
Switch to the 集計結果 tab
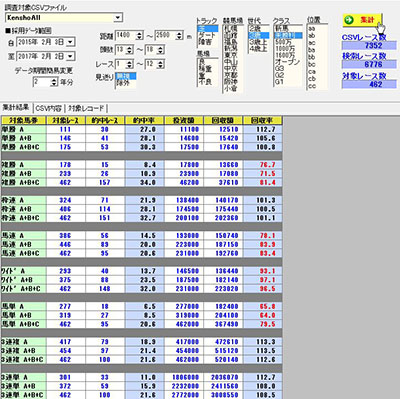click(x=16, y=108)
